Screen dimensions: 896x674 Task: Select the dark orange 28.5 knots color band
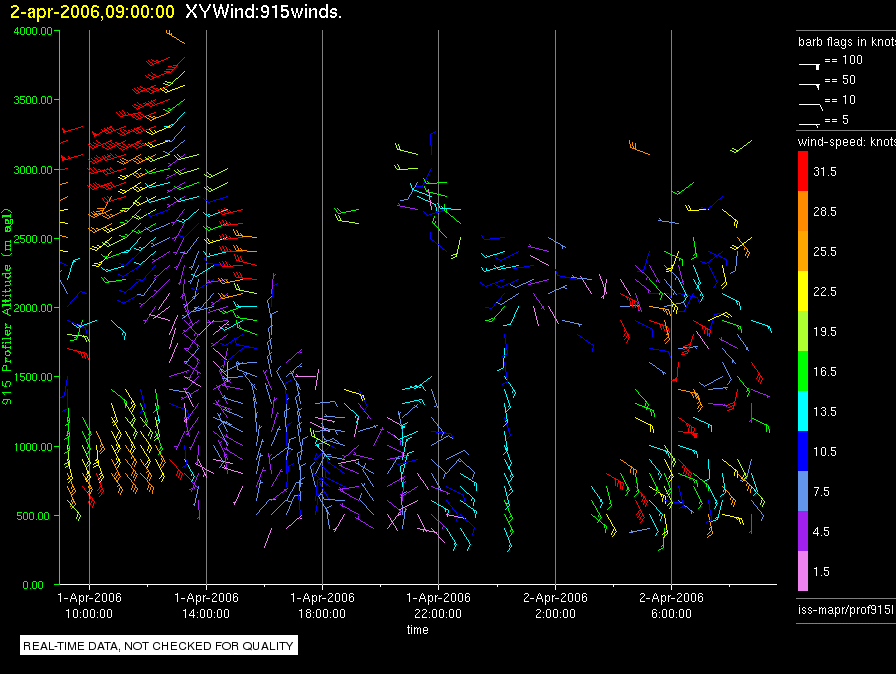coord(803,211)
